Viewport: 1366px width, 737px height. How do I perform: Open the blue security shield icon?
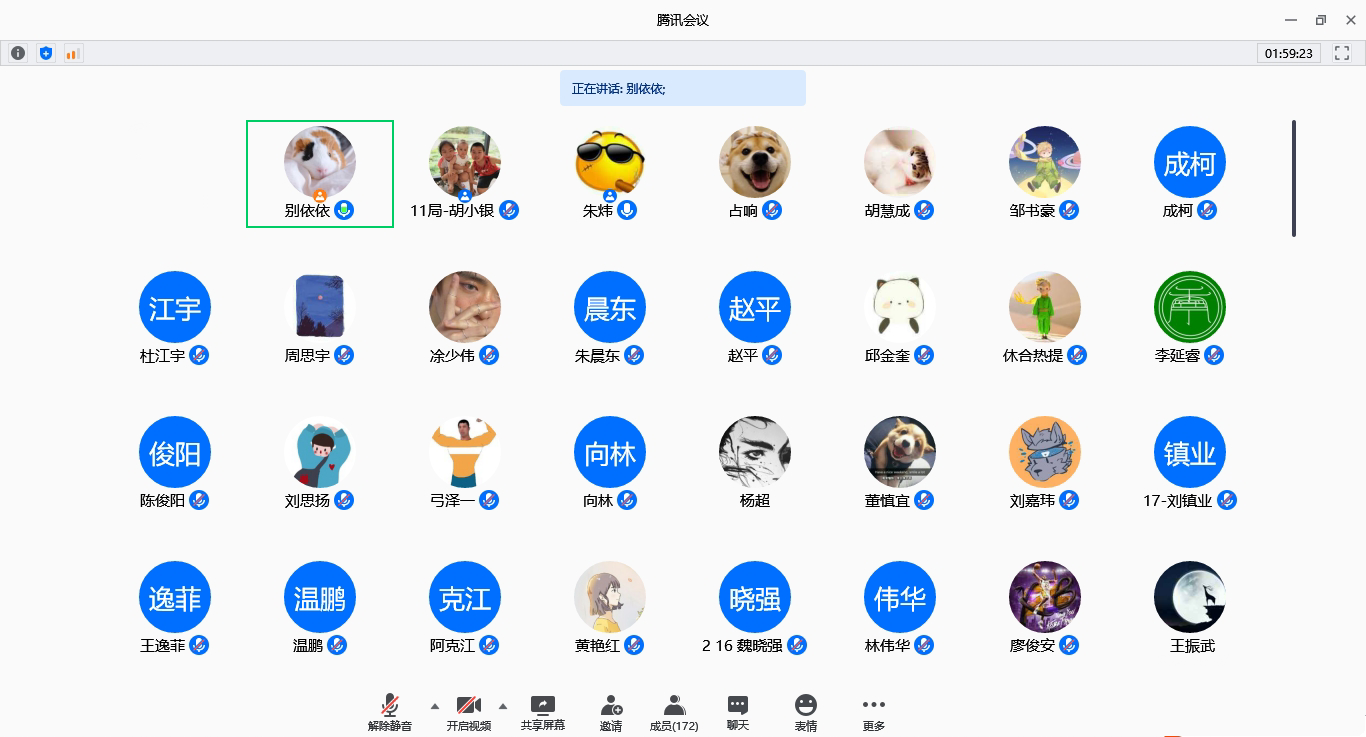[x=45, y=53]
